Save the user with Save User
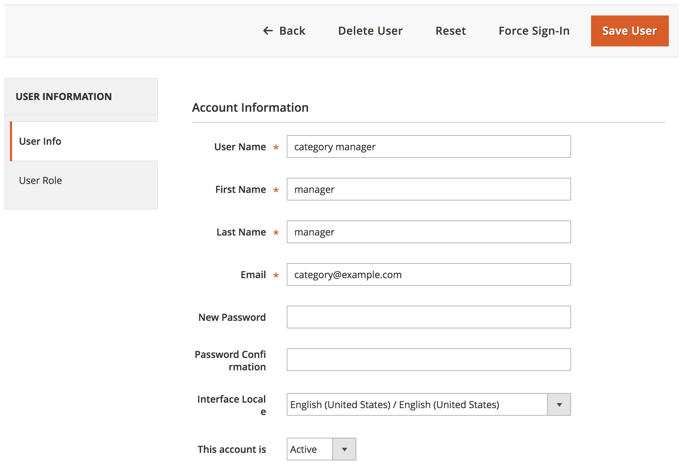Screen dimensions: 685x469 click(x=629, y=31)
